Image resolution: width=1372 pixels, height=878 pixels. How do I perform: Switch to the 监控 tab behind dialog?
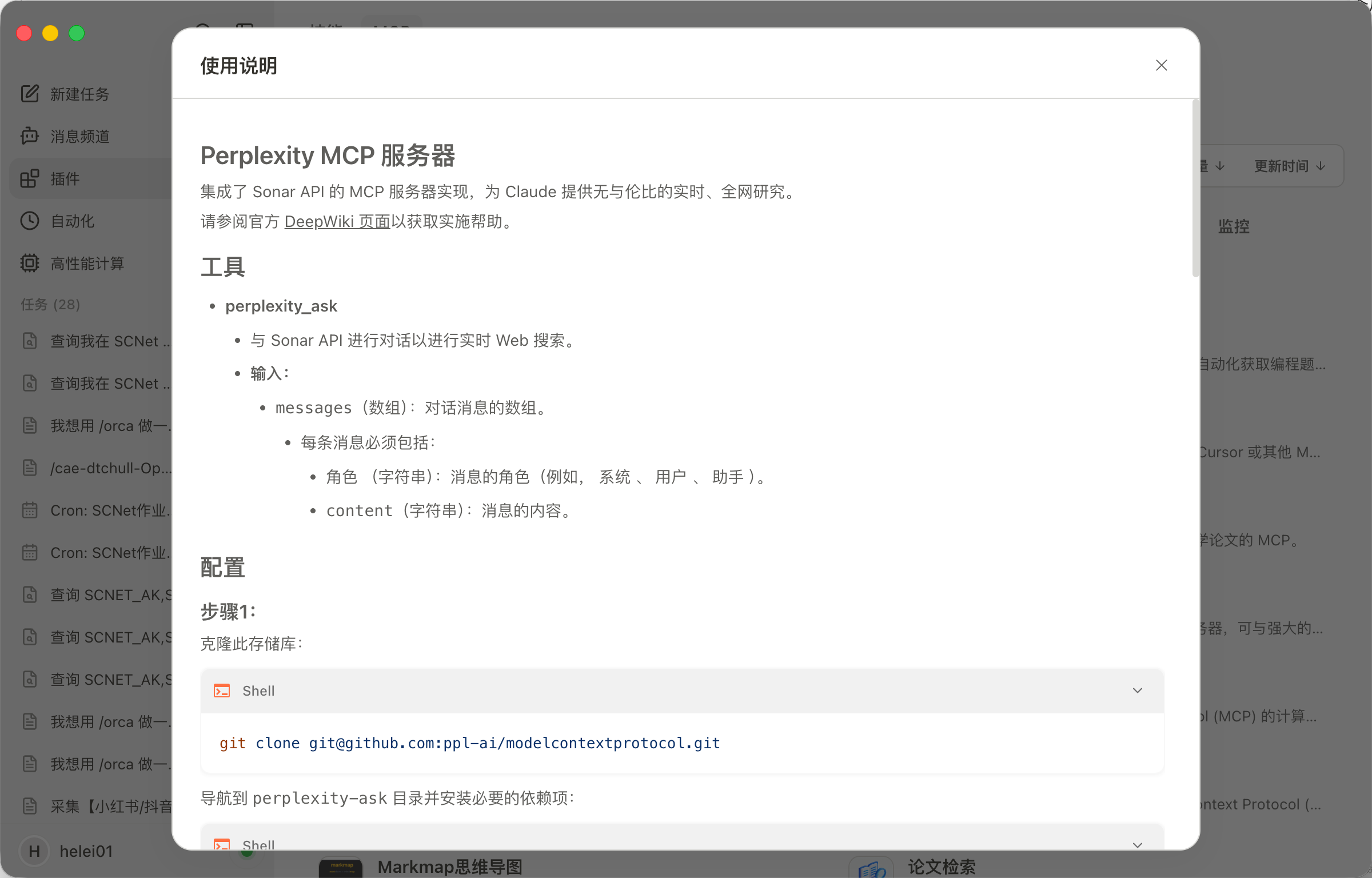[x=1234, y=226]
